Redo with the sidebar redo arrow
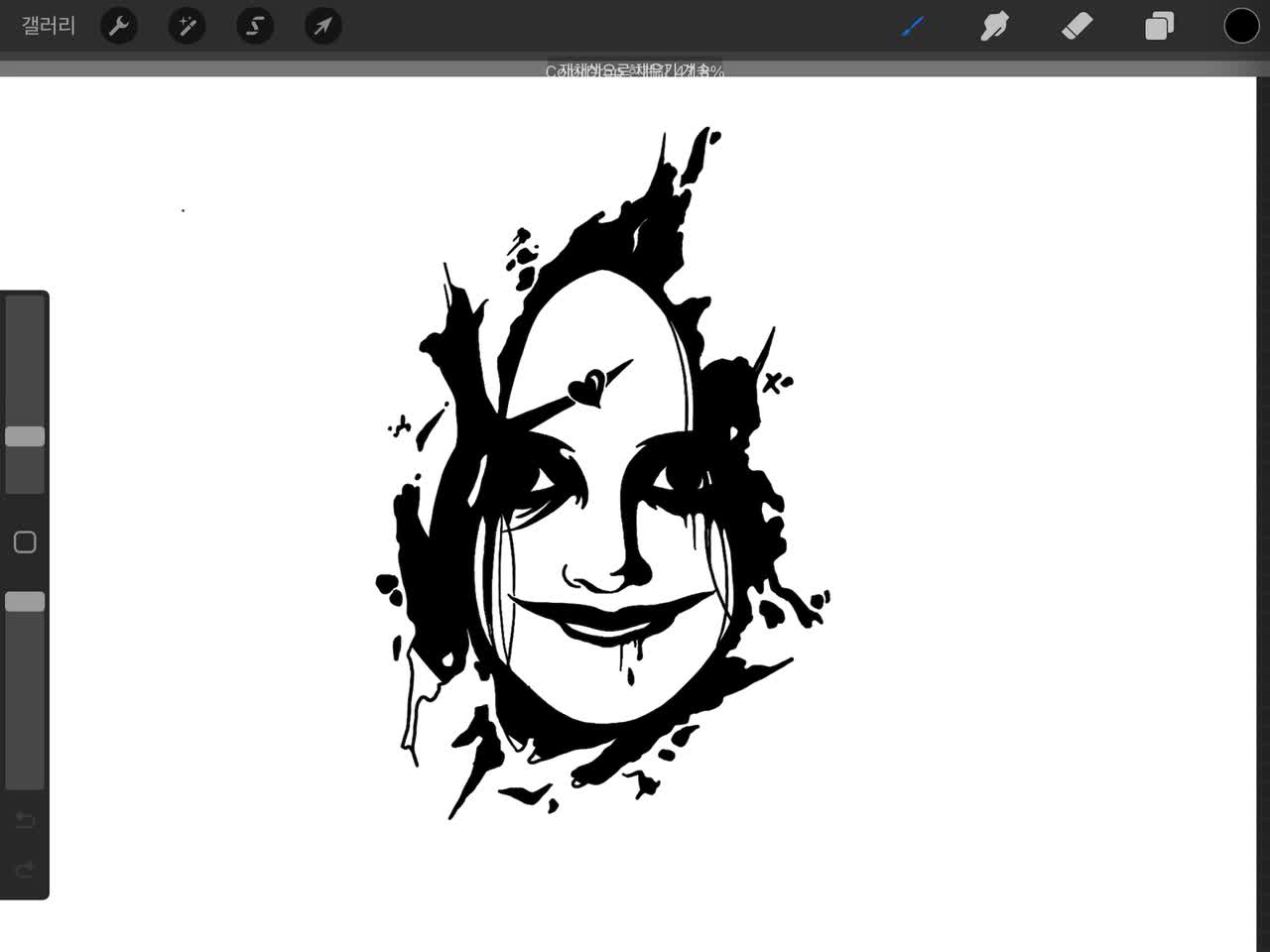 25,870
